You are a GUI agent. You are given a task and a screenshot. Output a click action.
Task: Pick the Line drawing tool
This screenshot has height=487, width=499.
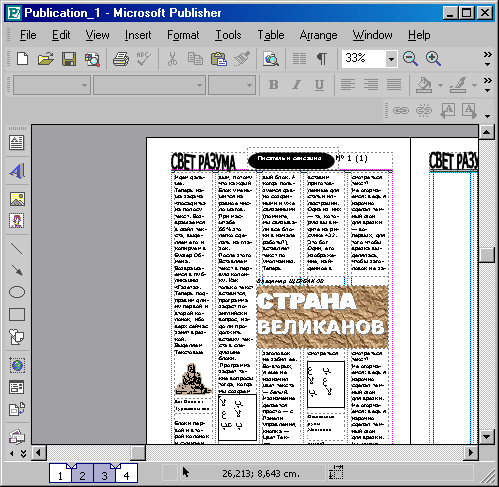[17, 248]
